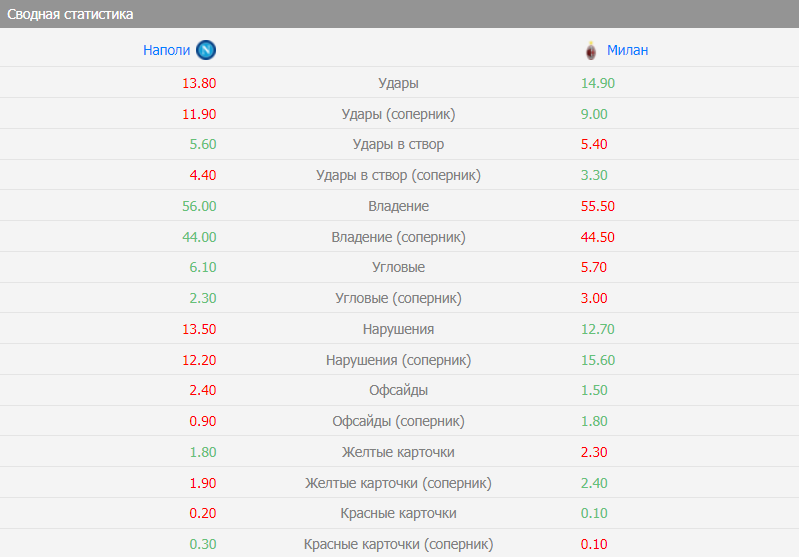Click the Napoli club logo icon

click(206, 50)
